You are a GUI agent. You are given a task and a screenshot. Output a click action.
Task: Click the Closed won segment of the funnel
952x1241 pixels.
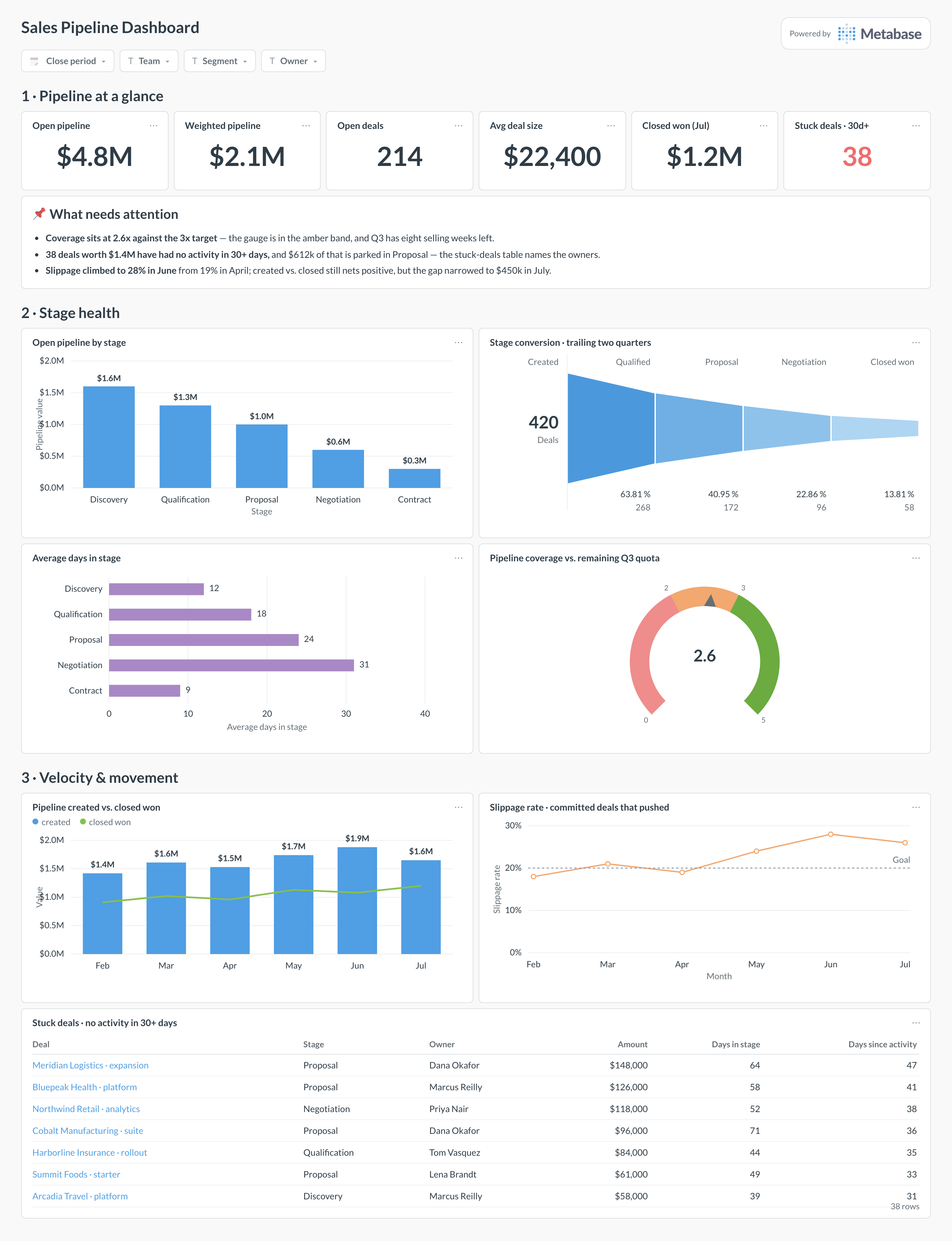tap(875, 428)
